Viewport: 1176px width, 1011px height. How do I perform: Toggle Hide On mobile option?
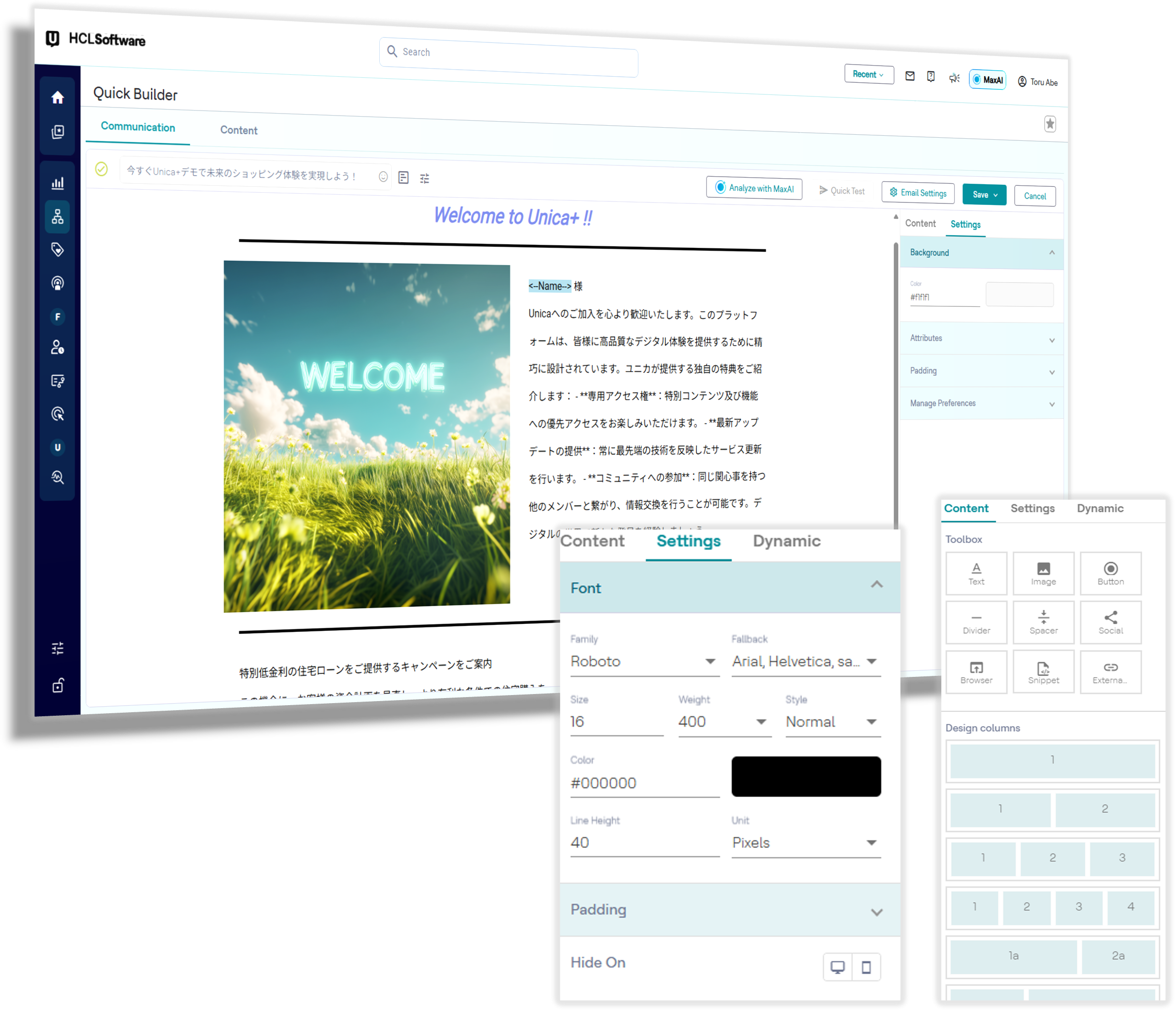pyautogui.click(x=865, y=967)
